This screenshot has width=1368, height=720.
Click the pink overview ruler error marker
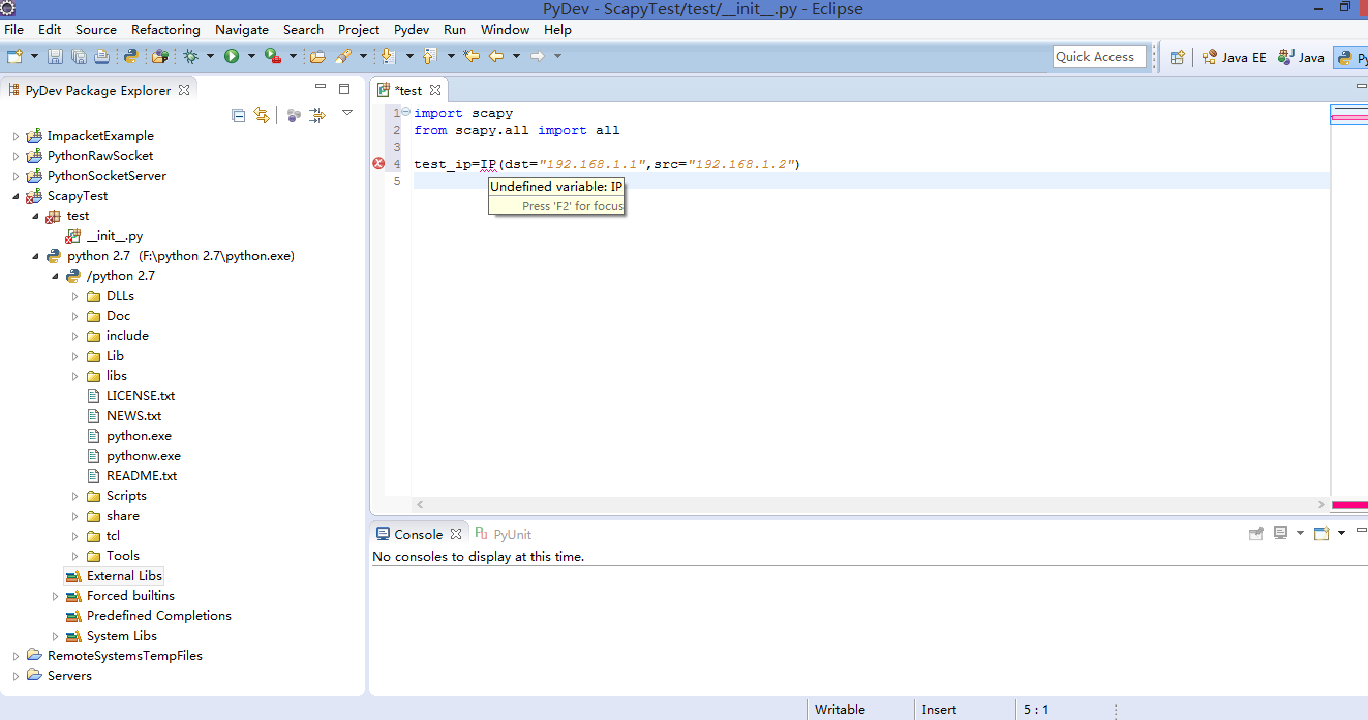point(1349,118)
